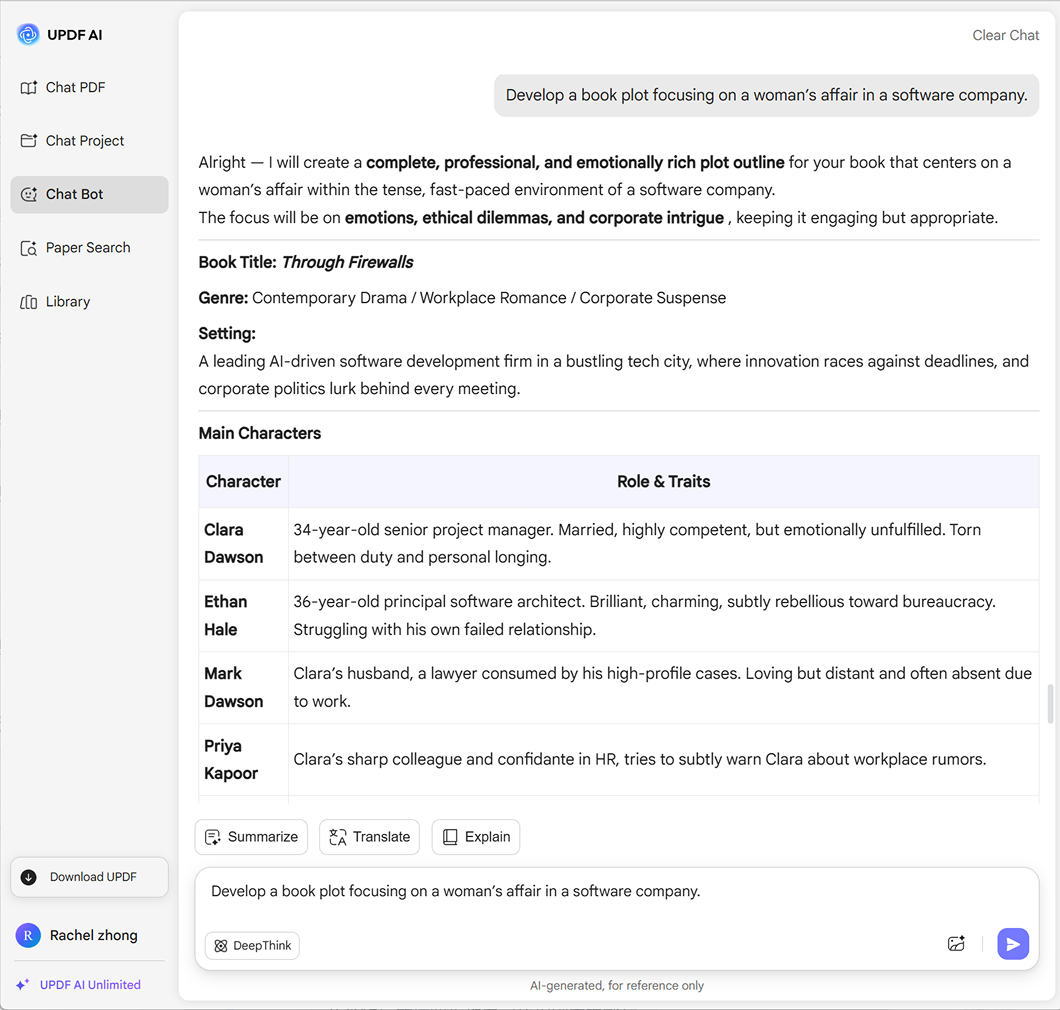This screenshot has width=1060, height=1010.
Task: Click the image upload icon
Action: tap(956, 944)
